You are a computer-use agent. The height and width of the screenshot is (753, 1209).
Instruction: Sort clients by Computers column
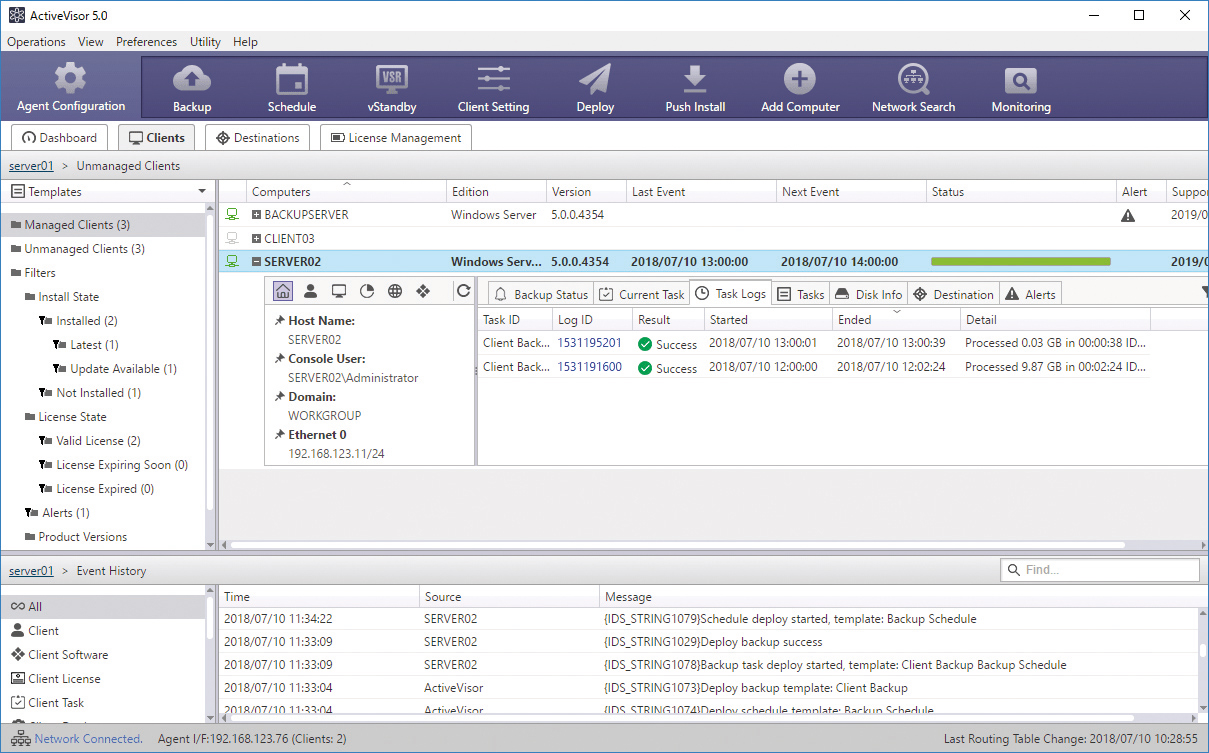[x=346, y=192]
